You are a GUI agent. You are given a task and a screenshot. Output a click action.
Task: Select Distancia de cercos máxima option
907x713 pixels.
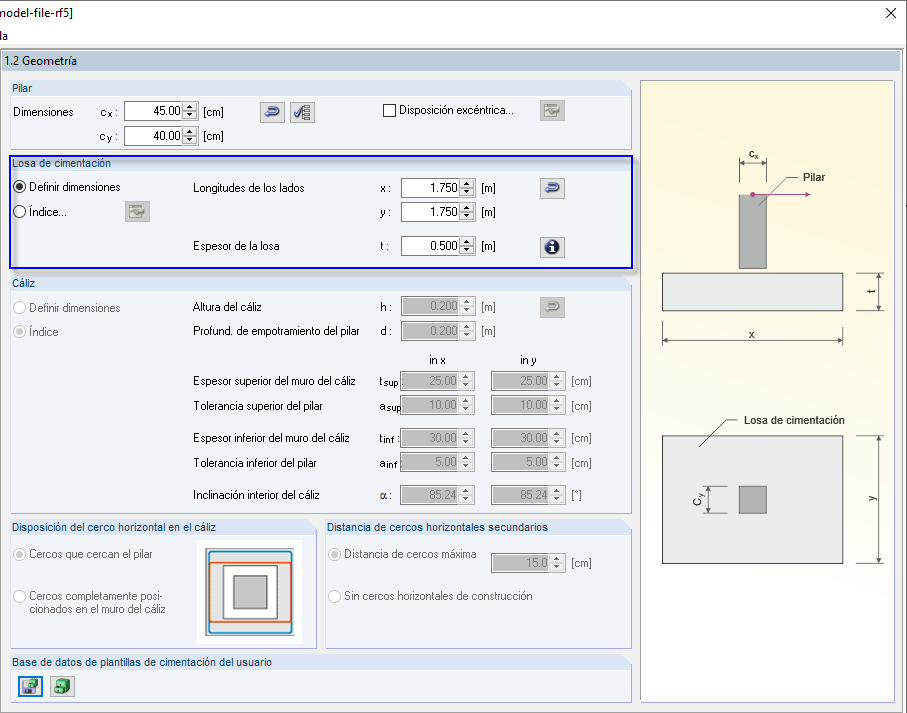[334, 555]
